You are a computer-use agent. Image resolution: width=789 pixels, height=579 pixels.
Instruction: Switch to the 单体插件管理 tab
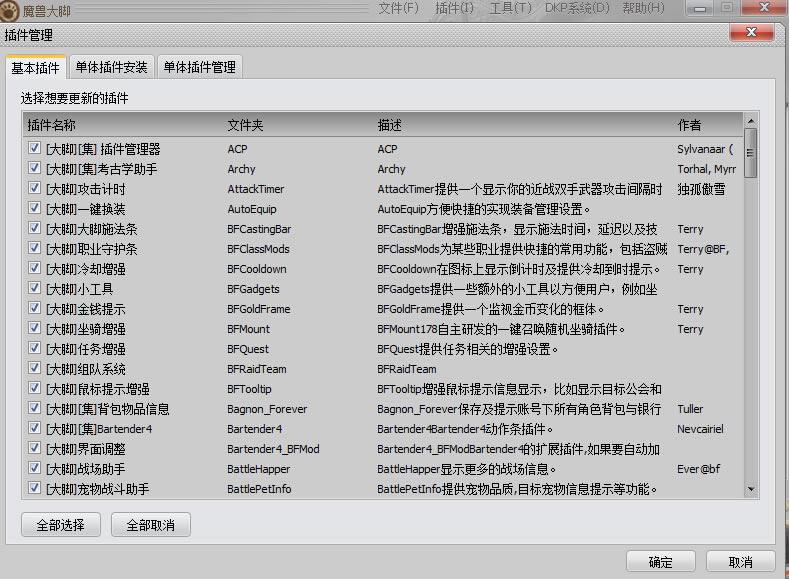coord(199,67)
